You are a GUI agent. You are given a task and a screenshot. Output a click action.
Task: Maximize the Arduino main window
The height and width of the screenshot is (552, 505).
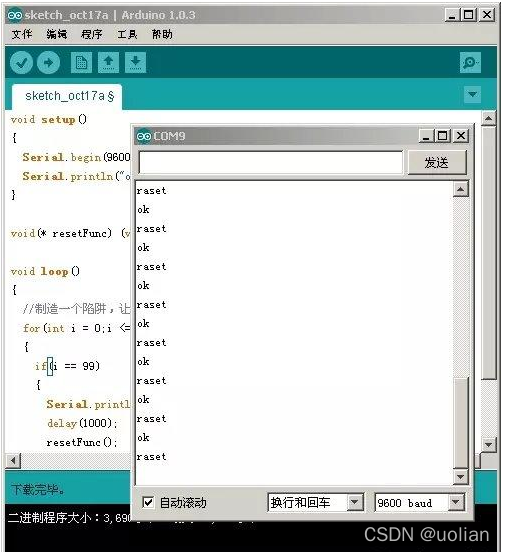coord(469,15)
